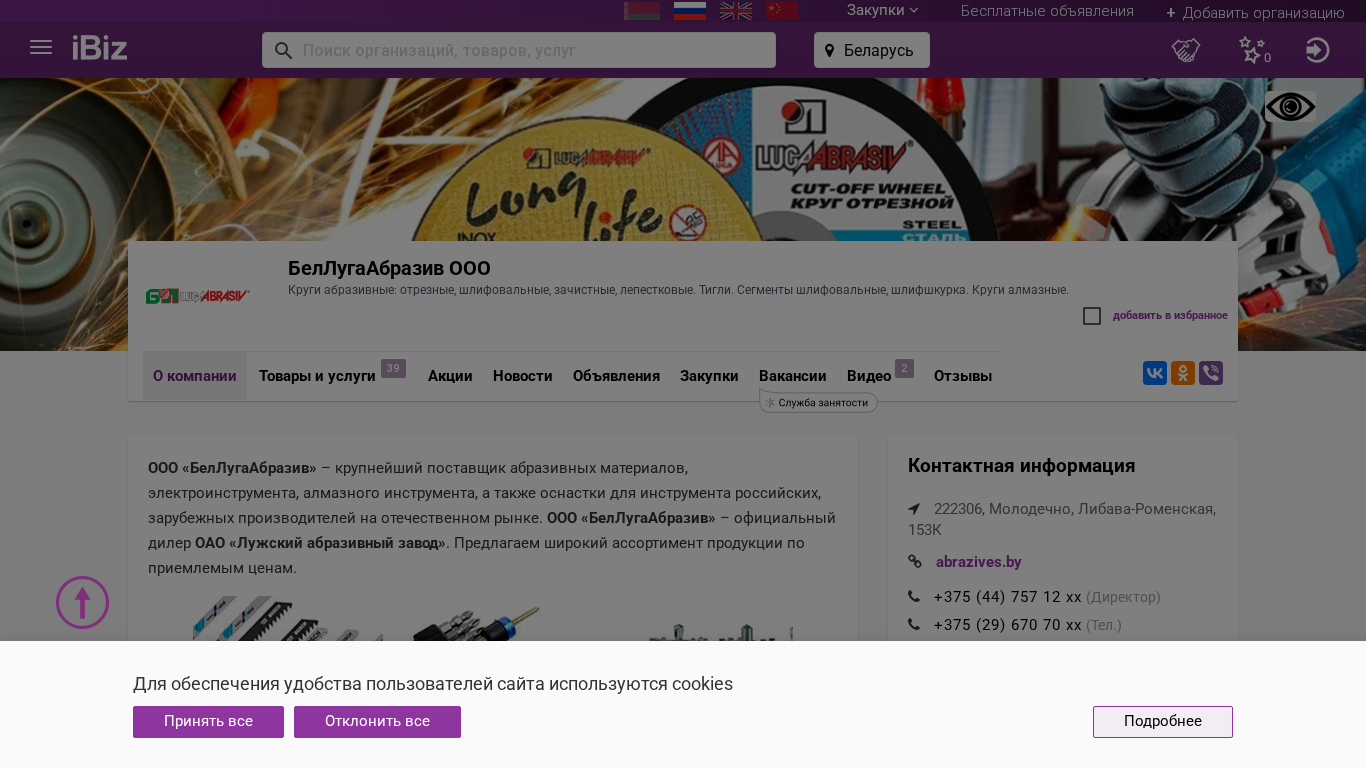
Task: Click the search magnifier icon
Action: coord(283,50)
